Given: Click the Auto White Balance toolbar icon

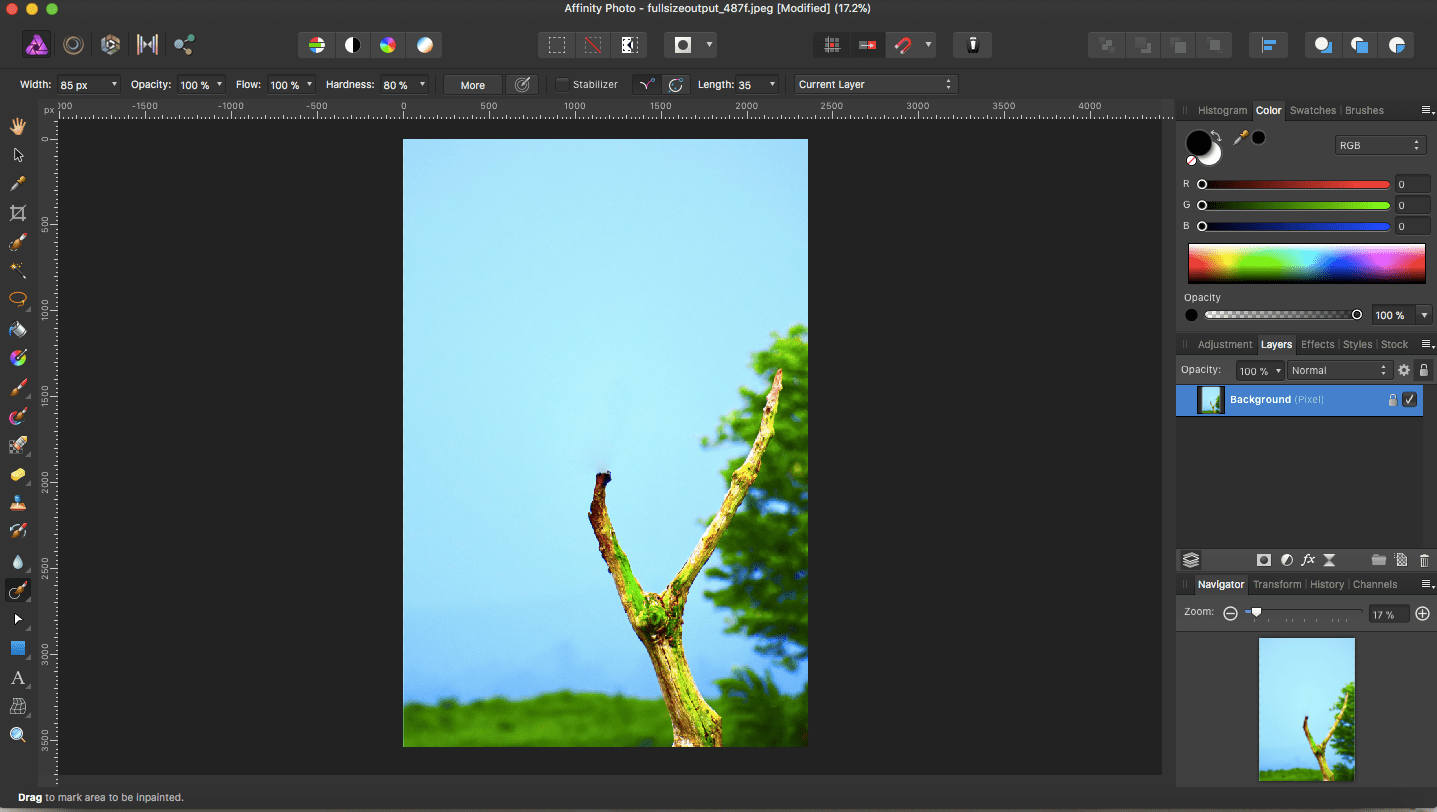Looking at the screenshot, I should pos(425,45).
